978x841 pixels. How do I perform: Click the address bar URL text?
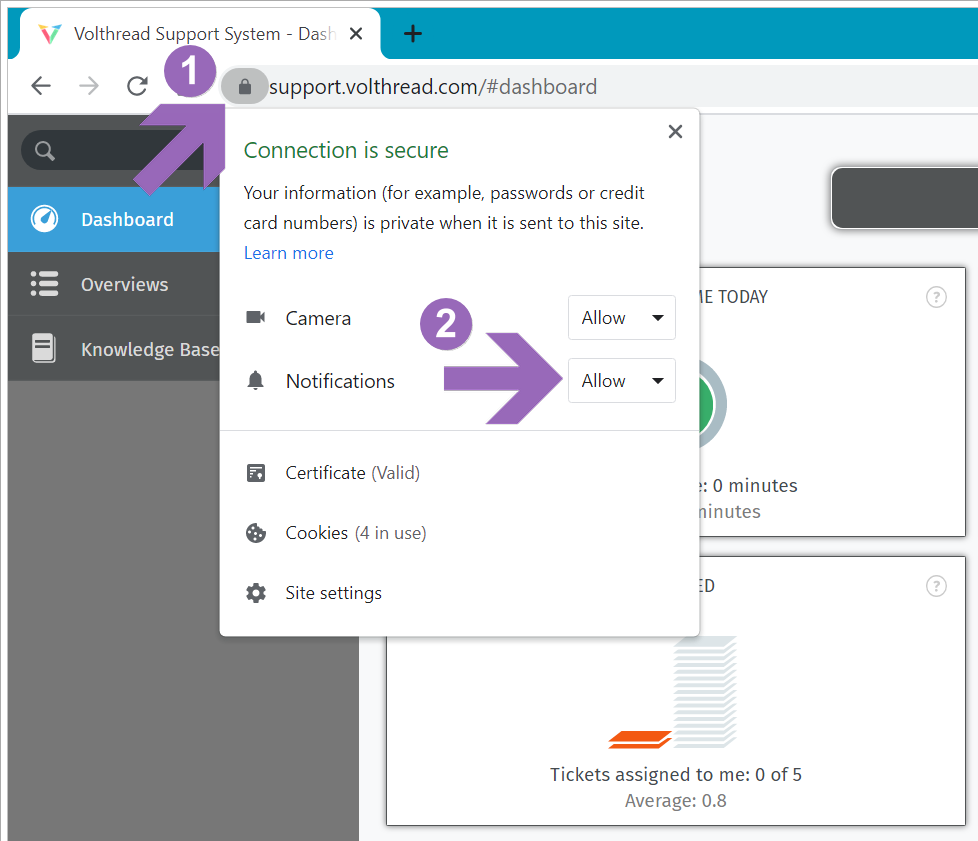pos(433,87)
